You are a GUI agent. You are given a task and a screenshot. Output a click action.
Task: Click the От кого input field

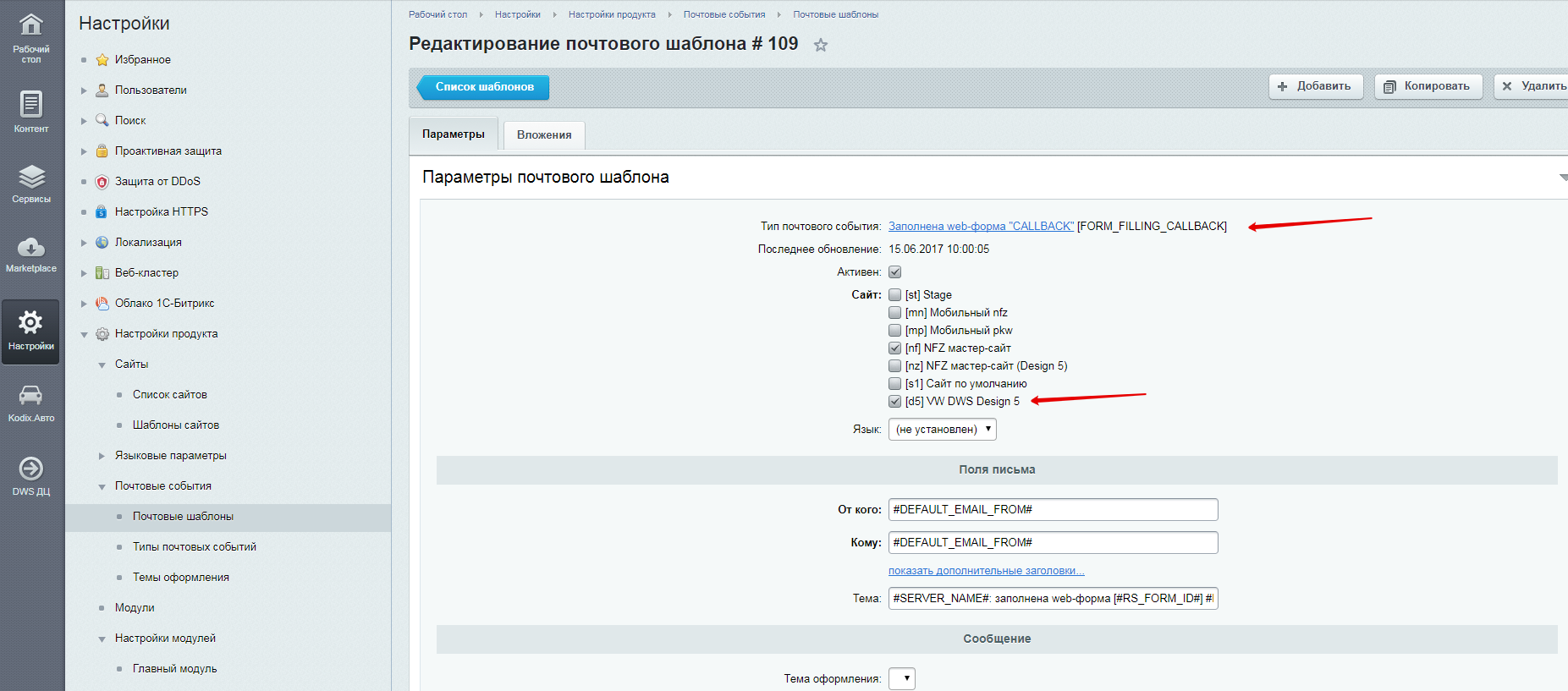click(x=1053, y=509)
